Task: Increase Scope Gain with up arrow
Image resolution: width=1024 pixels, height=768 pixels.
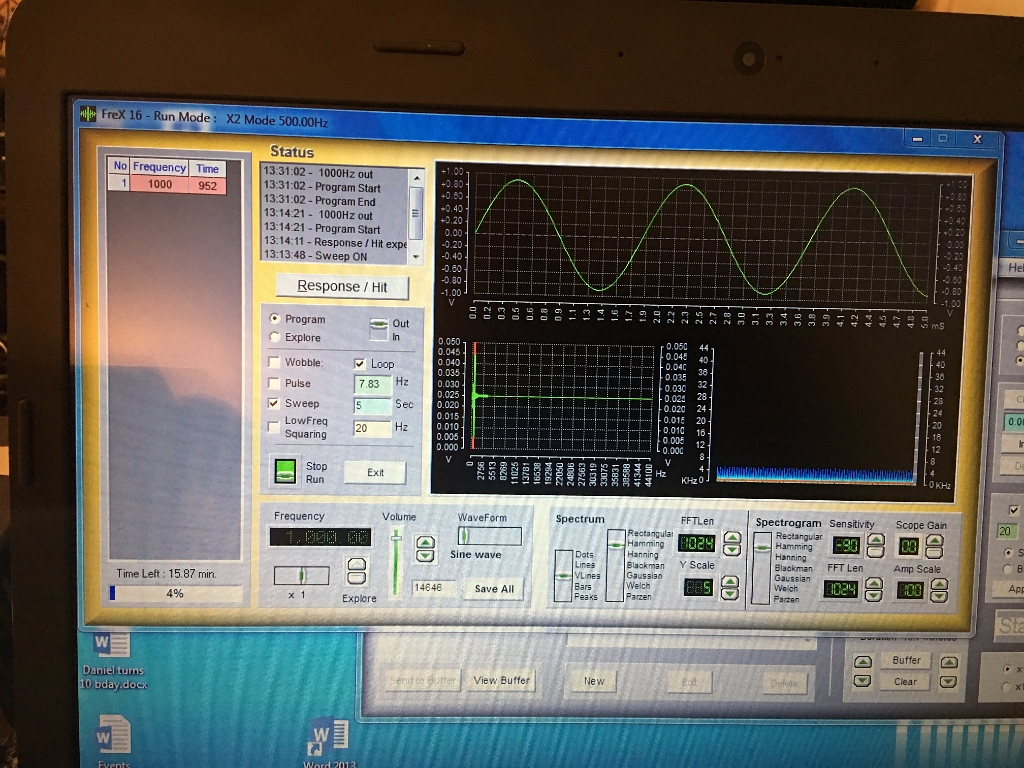Action: tap(935, 541)
